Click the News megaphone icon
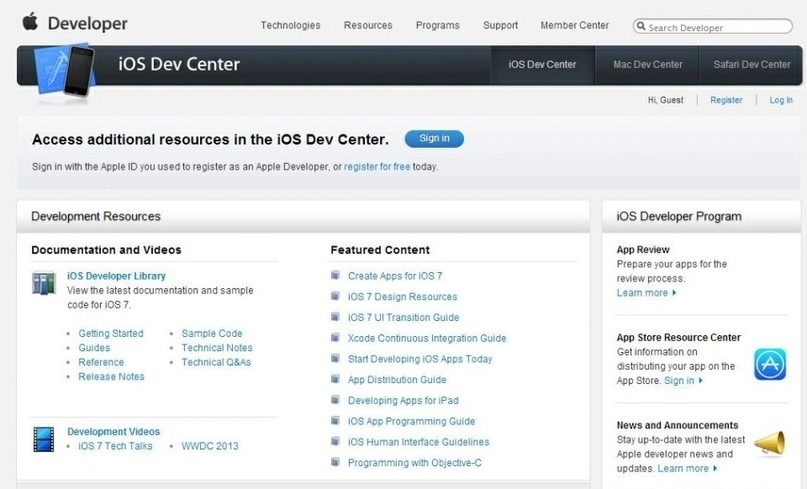This screenshot has width=807, height=489. (770, 444)
